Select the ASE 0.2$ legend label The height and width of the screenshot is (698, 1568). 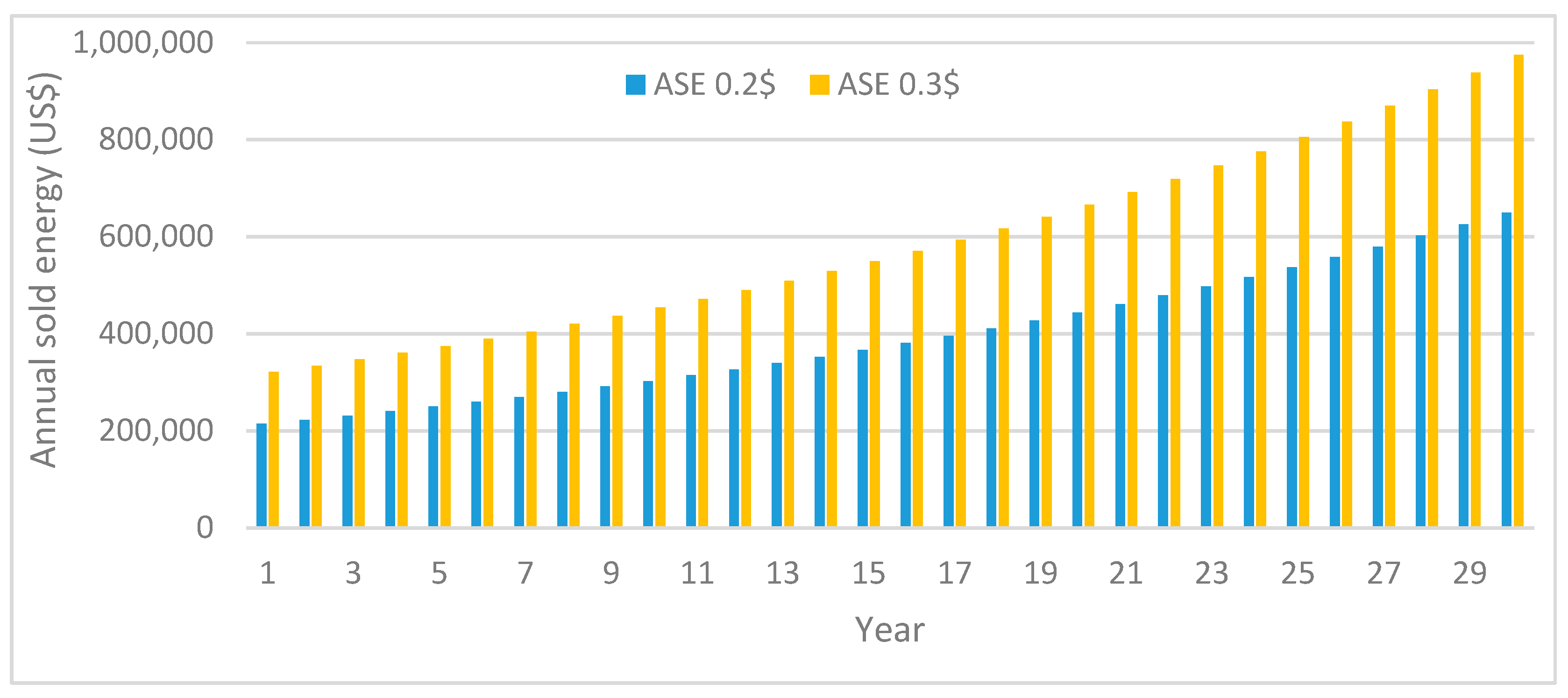pyautogui.click(x=715, y=85)
